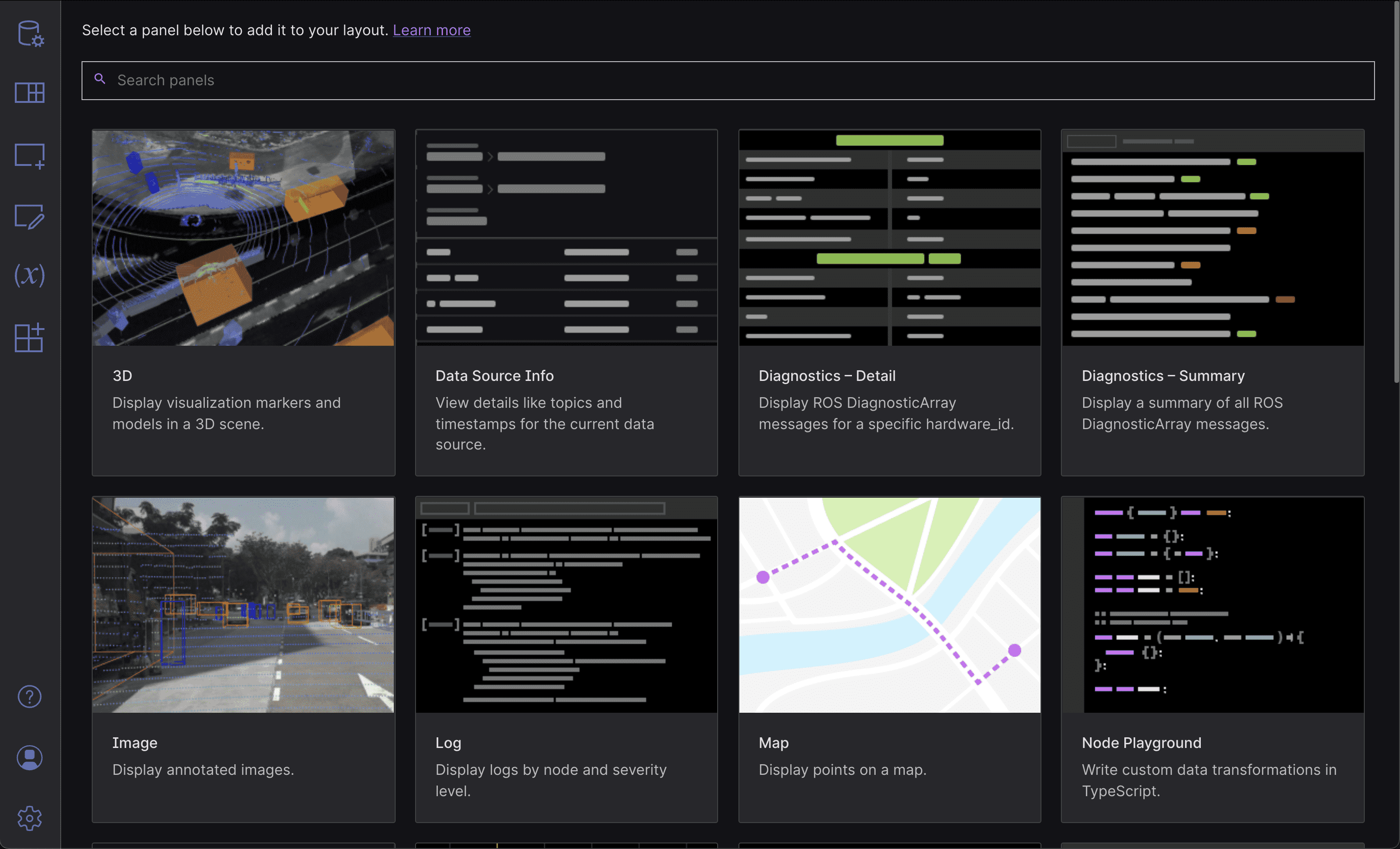This screenshot has width=1400, height=849.
Task: Click the variable expression icon
Action: [x=30, y=274]
